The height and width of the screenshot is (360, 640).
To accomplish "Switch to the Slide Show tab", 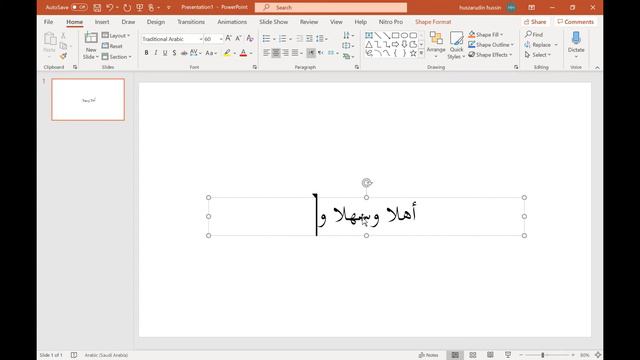I will [273, 22].
